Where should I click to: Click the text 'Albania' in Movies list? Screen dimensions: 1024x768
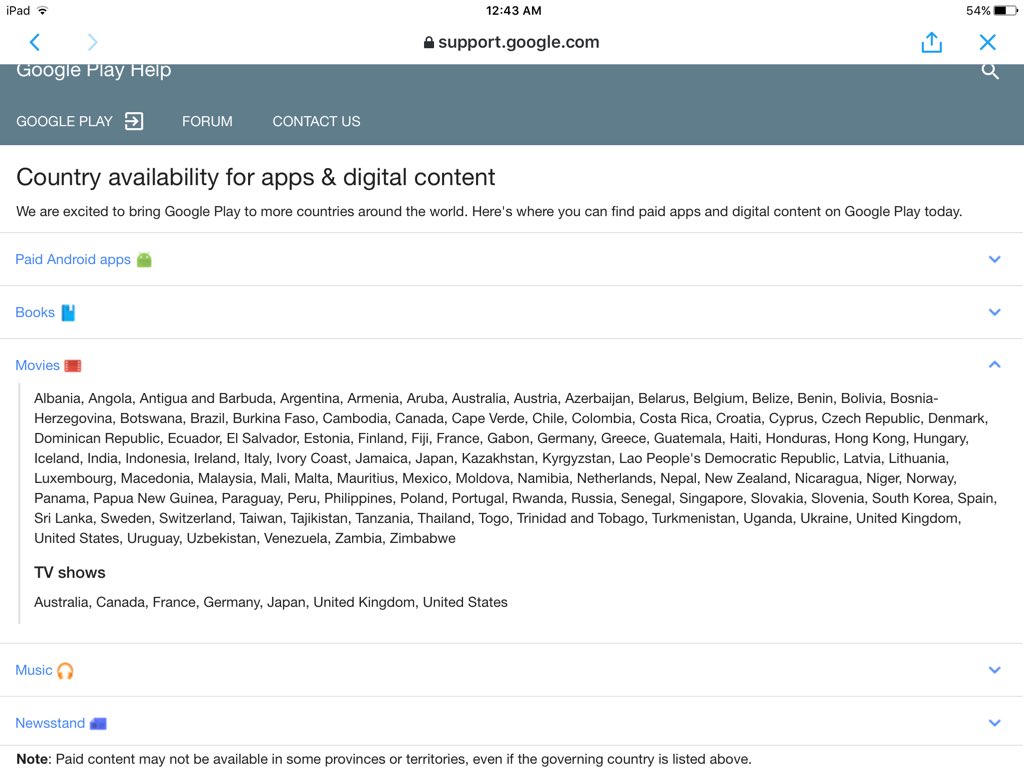57,398
